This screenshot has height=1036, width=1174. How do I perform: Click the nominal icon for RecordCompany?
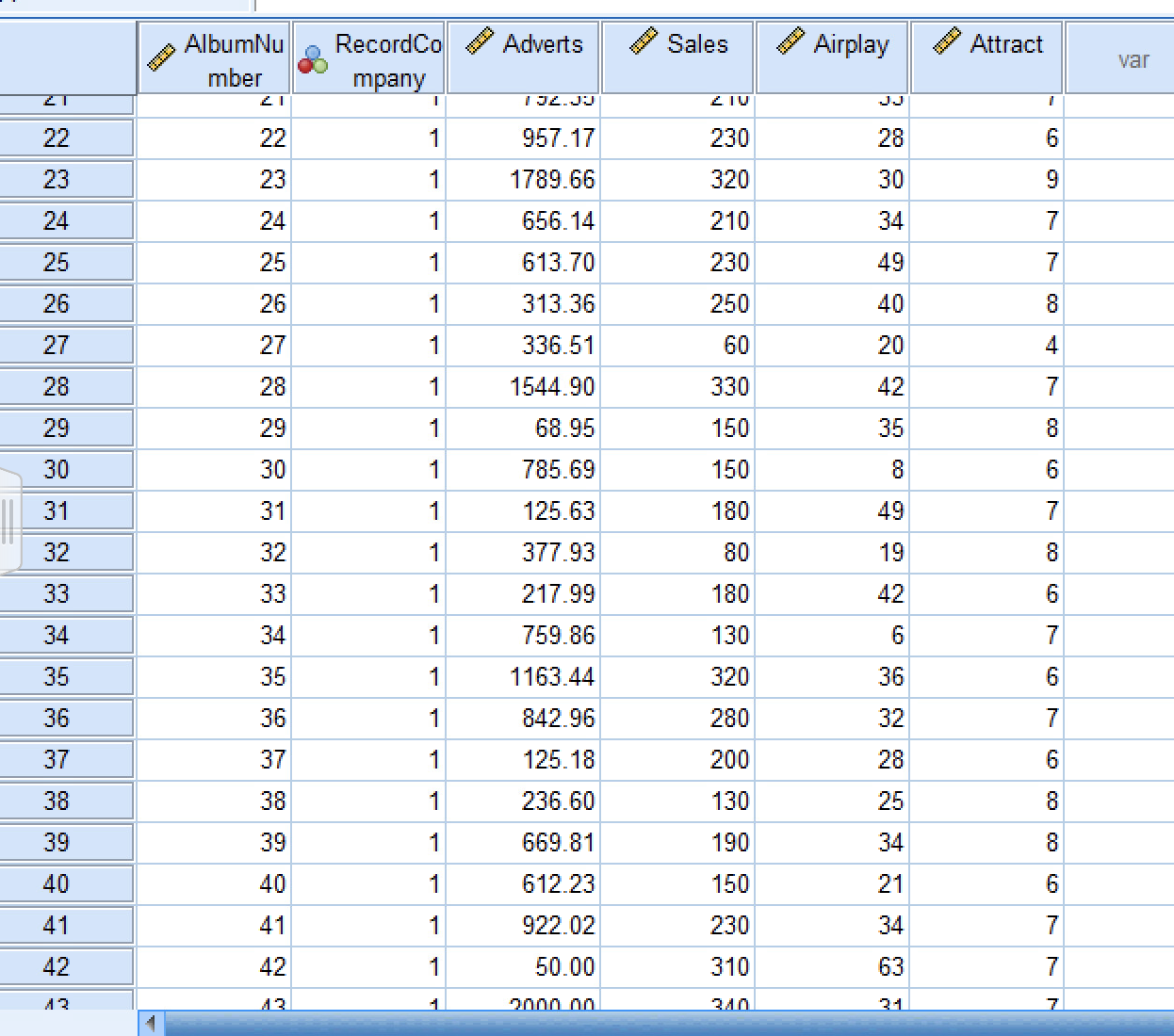313,58
